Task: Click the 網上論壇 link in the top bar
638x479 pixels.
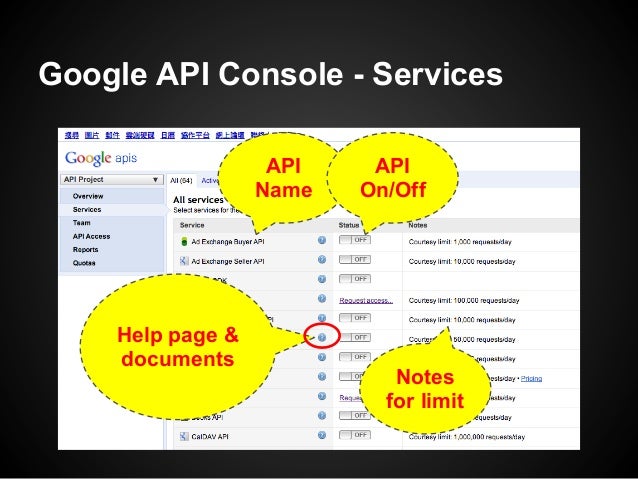Action: click(230, 135)
